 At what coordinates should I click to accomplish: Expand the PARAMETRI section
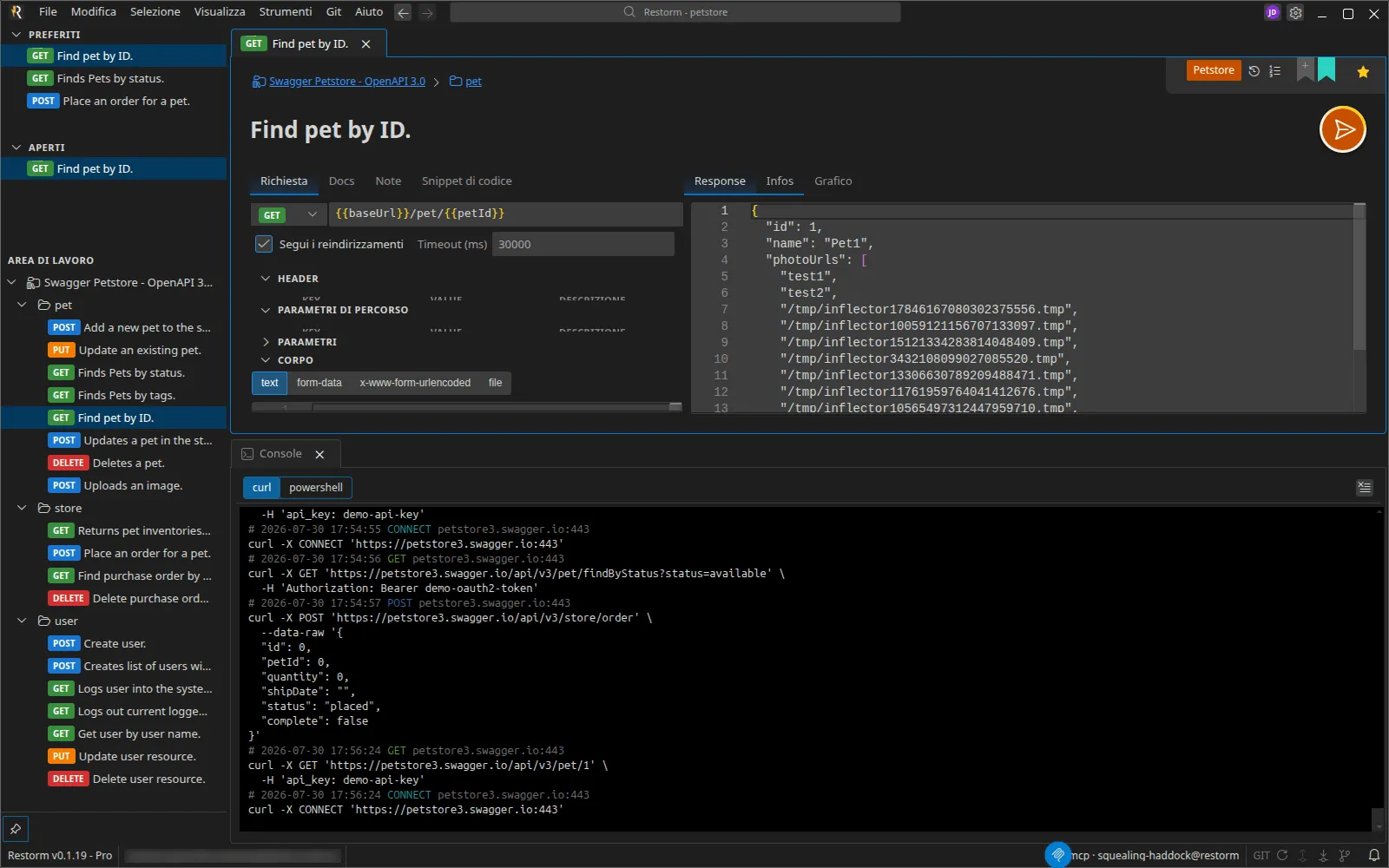pos(266,342)
